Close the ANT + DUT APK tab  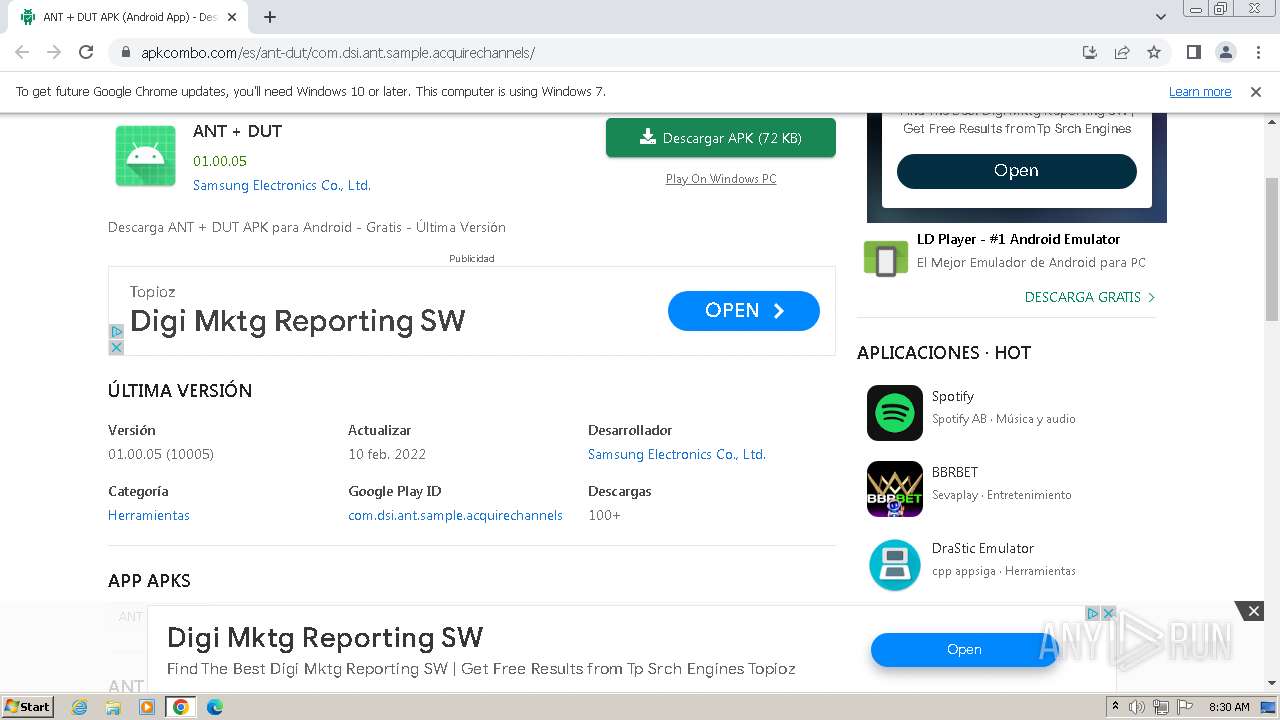(232, 17)
